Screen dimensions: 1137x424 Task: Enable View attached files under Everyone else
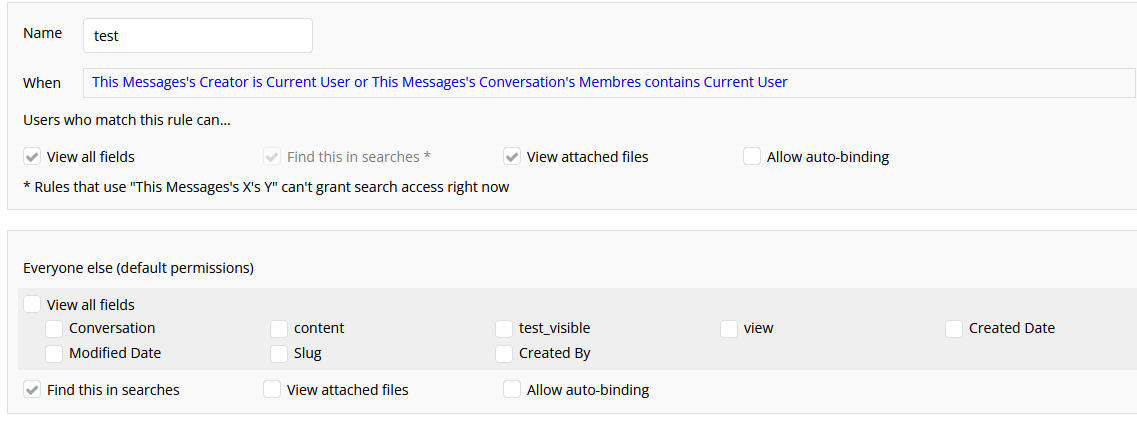272,390
